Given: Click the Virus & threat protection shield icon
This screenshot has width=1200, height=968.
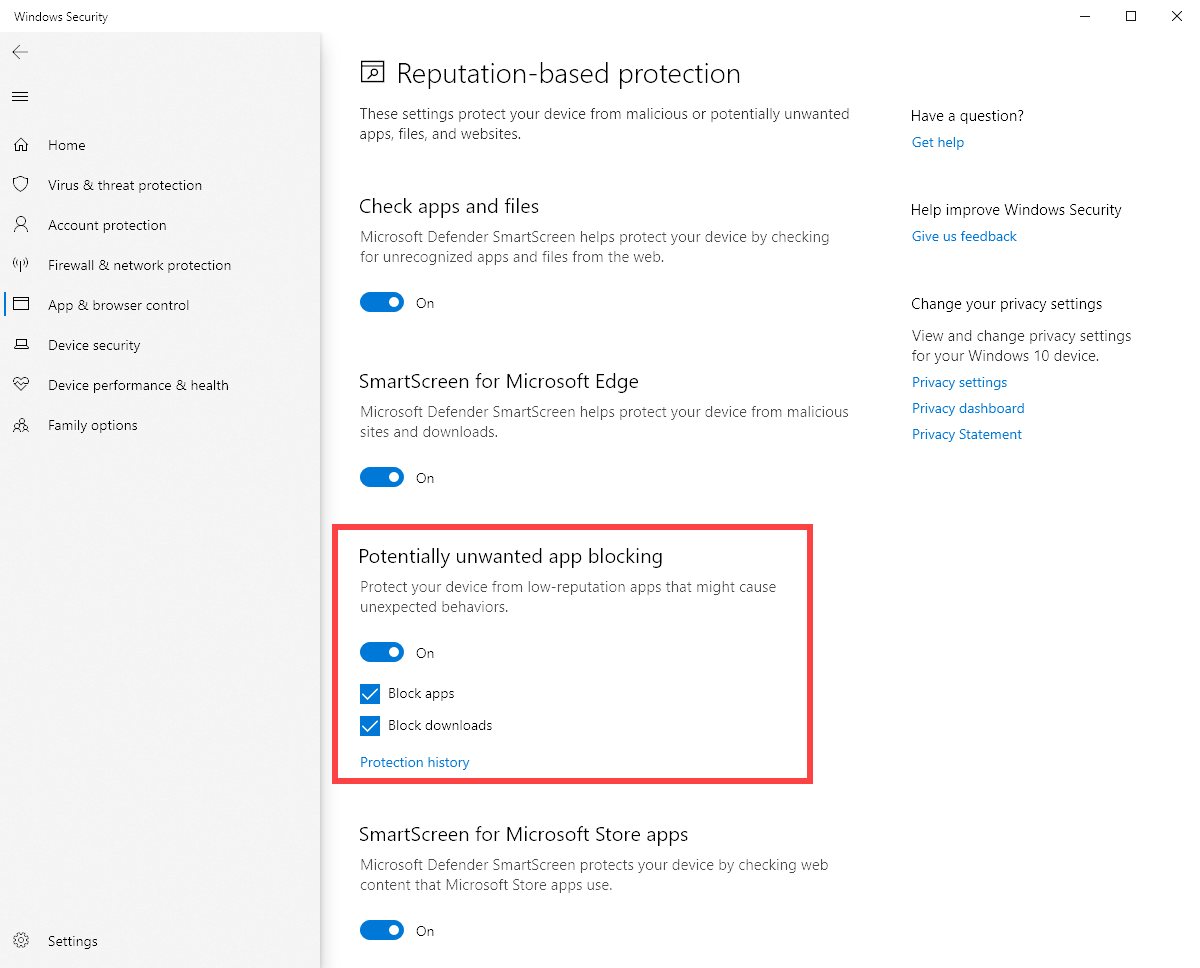Looking at the screenshot, I should pyautogui.click(x=21, y=185).
